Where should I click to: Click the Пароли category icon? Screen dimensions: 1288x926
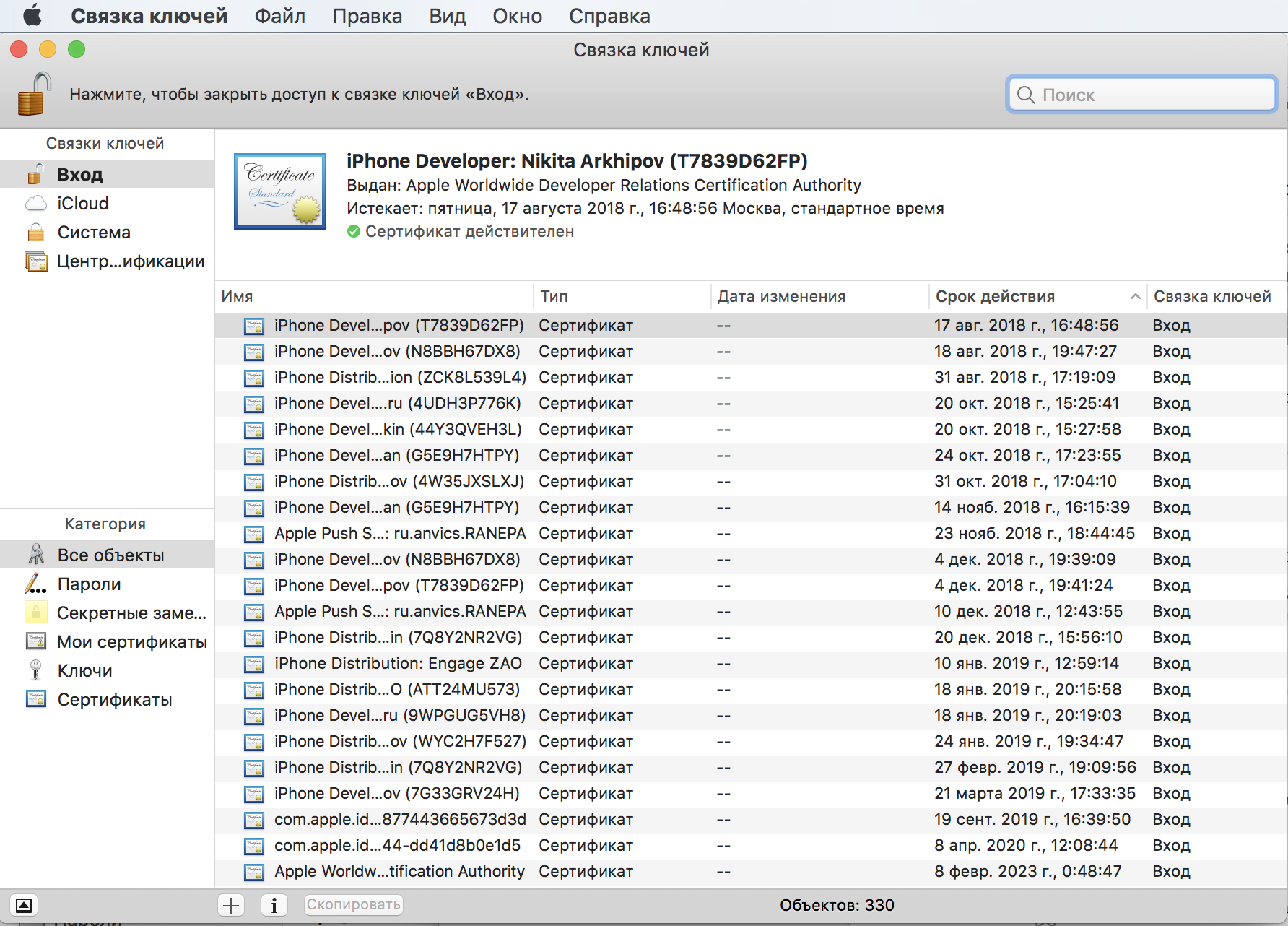(35, 584)
